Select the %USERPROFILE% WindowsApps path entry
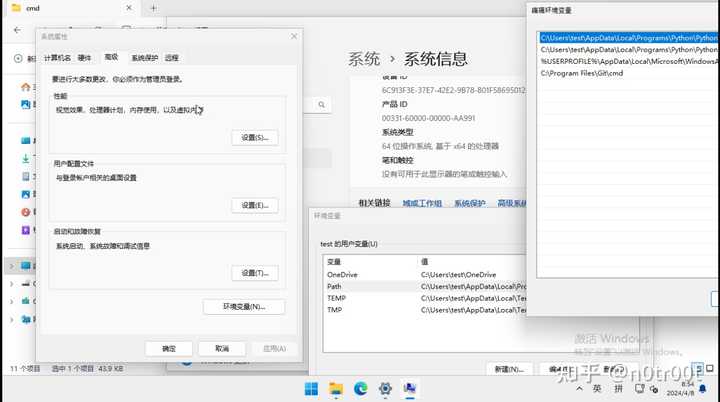 click(628, 61)
